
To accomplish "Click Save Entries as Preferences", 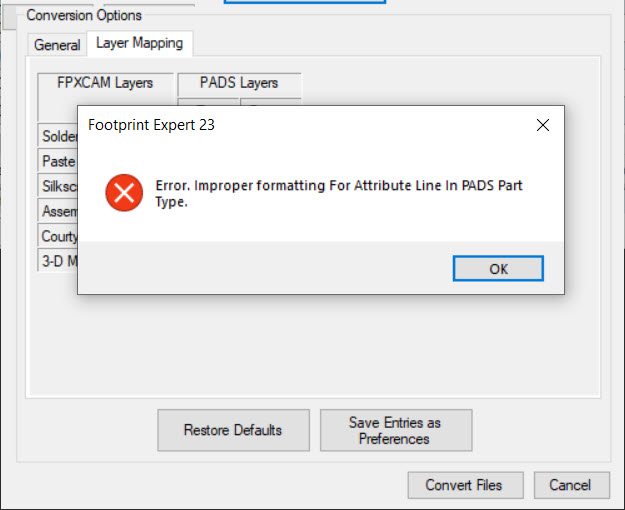I will (396, 430).
